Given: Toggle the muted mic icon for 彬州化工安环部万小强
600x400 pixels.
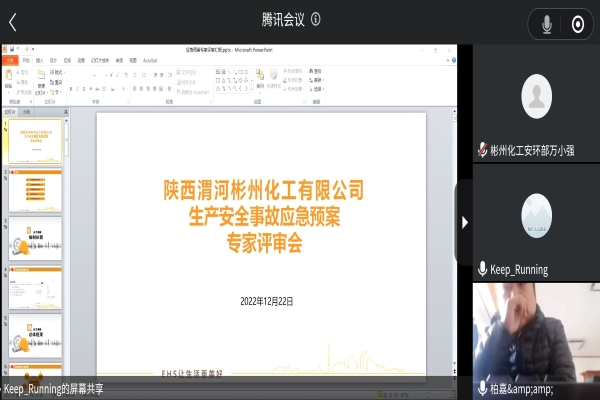Looking at the screenshot, I should click(483, 151).
